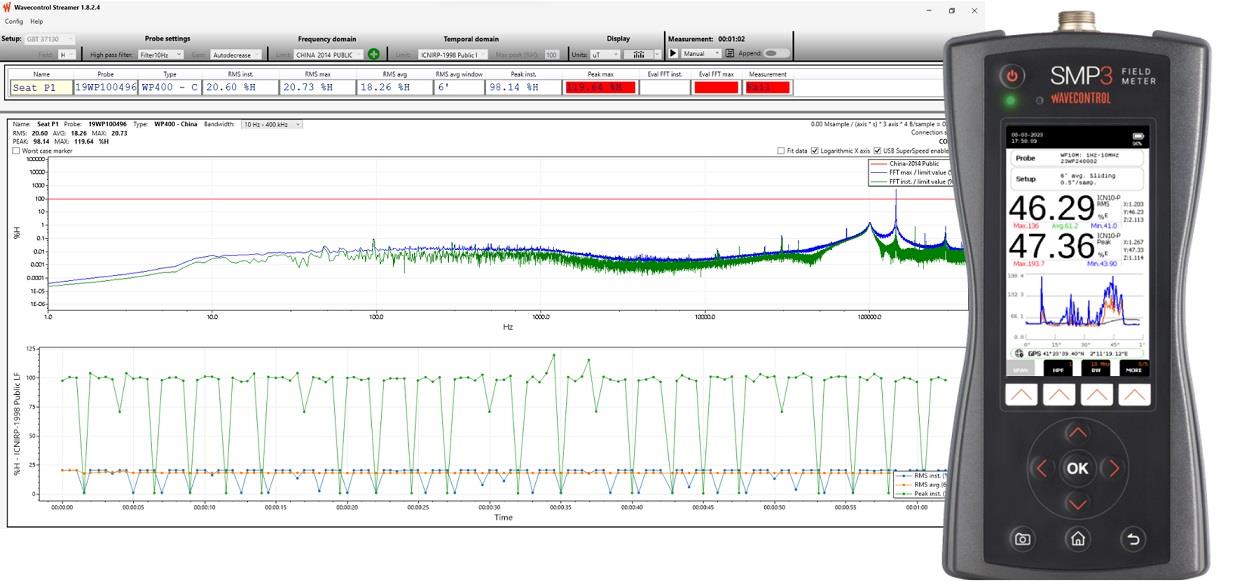The height and width of the screenshot is (582, 1235).
Task: Click the fourth SMP3 up-arrow softkey
Action: pyautogui.click(x=1133, y=396)
